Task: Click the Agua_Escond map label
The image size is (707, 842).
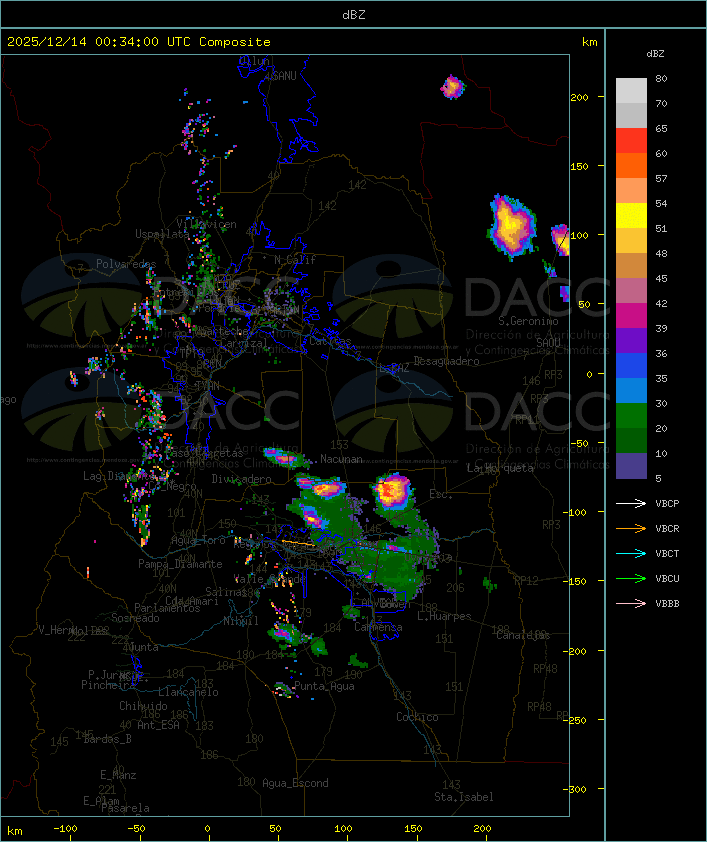Action: pos(295,783)
